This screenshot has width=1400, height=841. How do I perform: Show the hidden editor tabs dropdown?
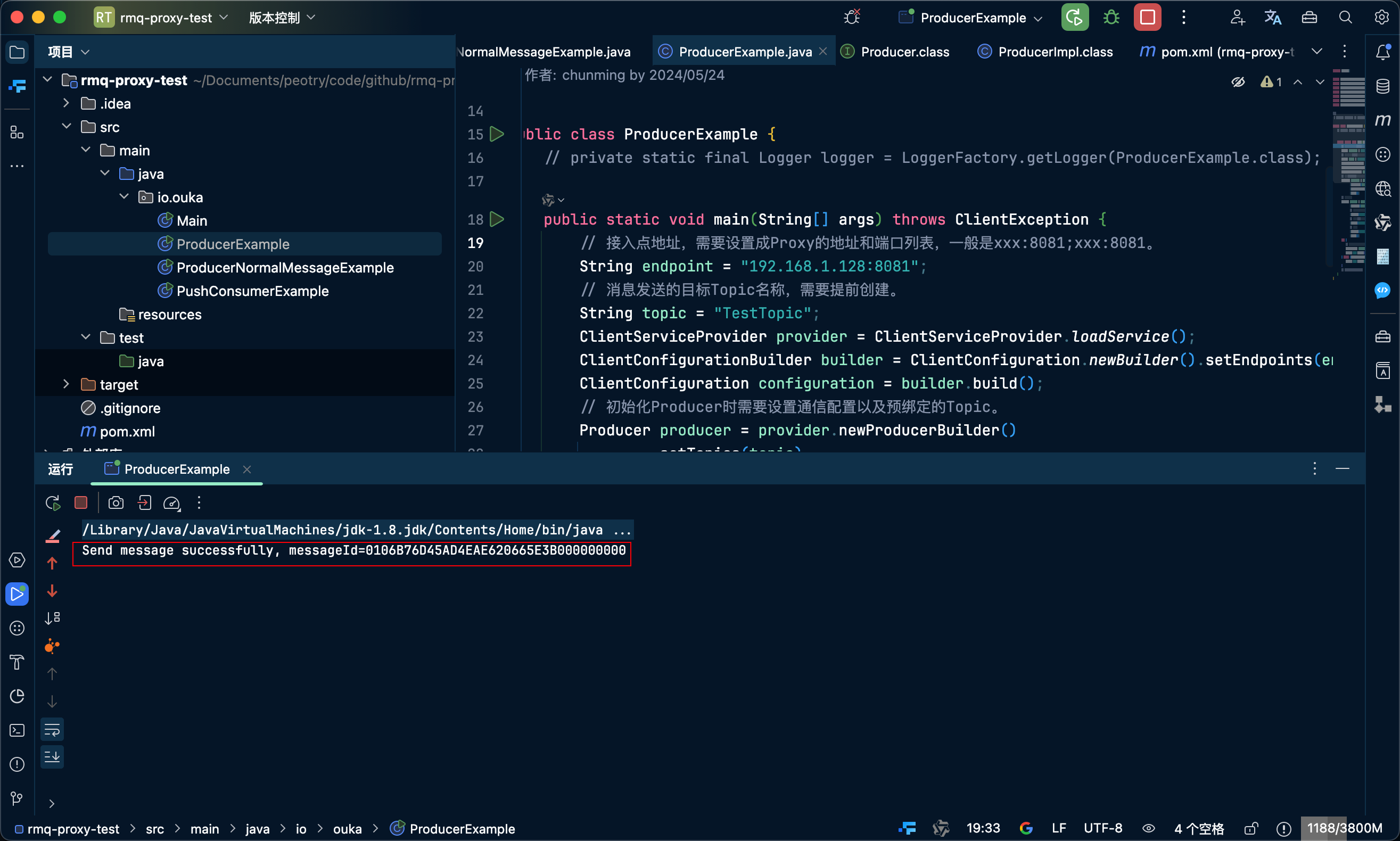pyautogui.click(x=1317, y=52)
